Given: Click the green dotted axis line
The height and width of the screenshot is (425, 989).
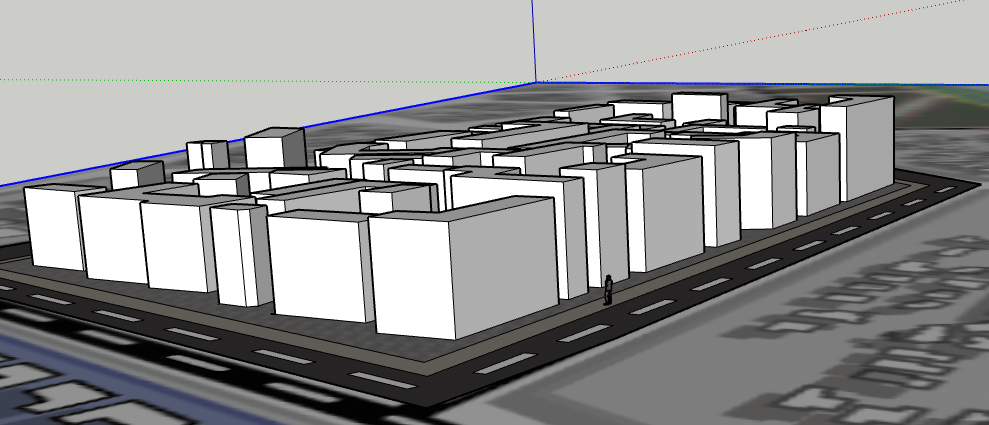Looking at the screenshot, I should [250, 80].
